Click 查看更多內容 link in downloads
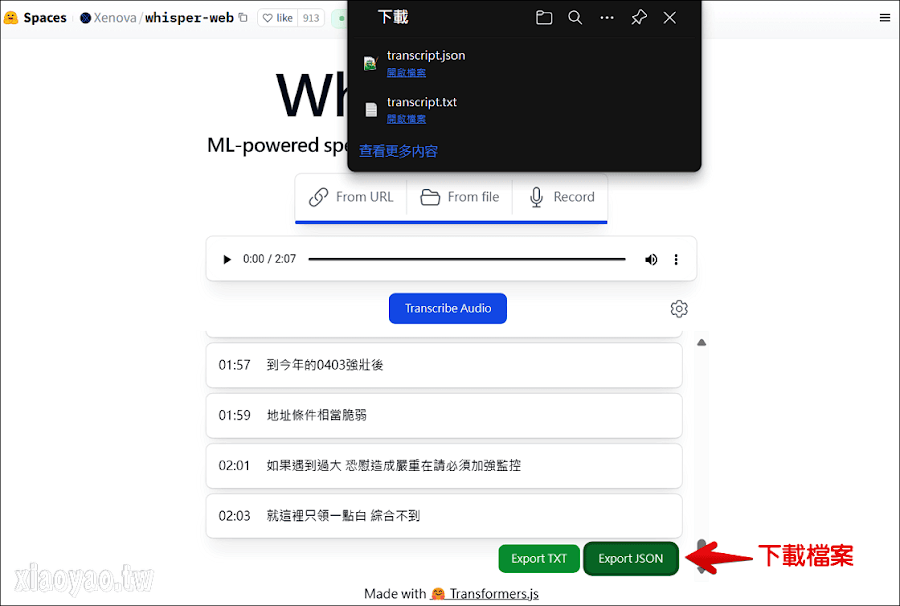 pos(398,151)
